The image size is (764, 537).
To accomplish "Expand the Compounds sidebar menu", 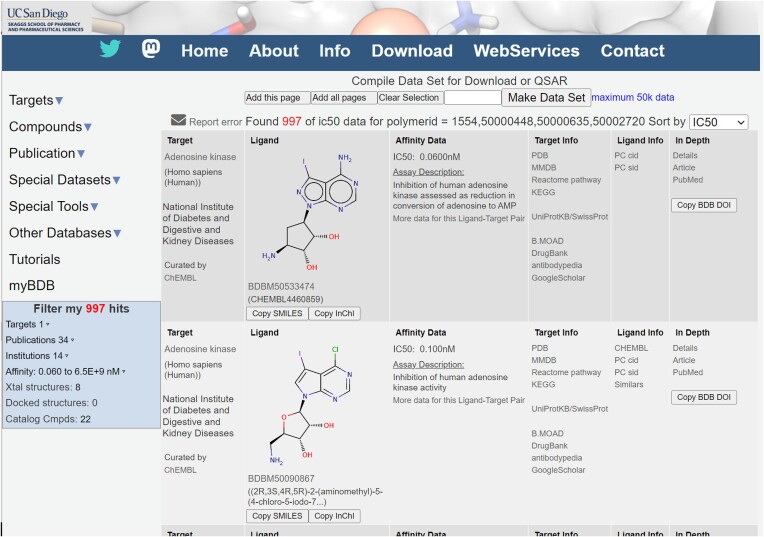I will (50, 127).
